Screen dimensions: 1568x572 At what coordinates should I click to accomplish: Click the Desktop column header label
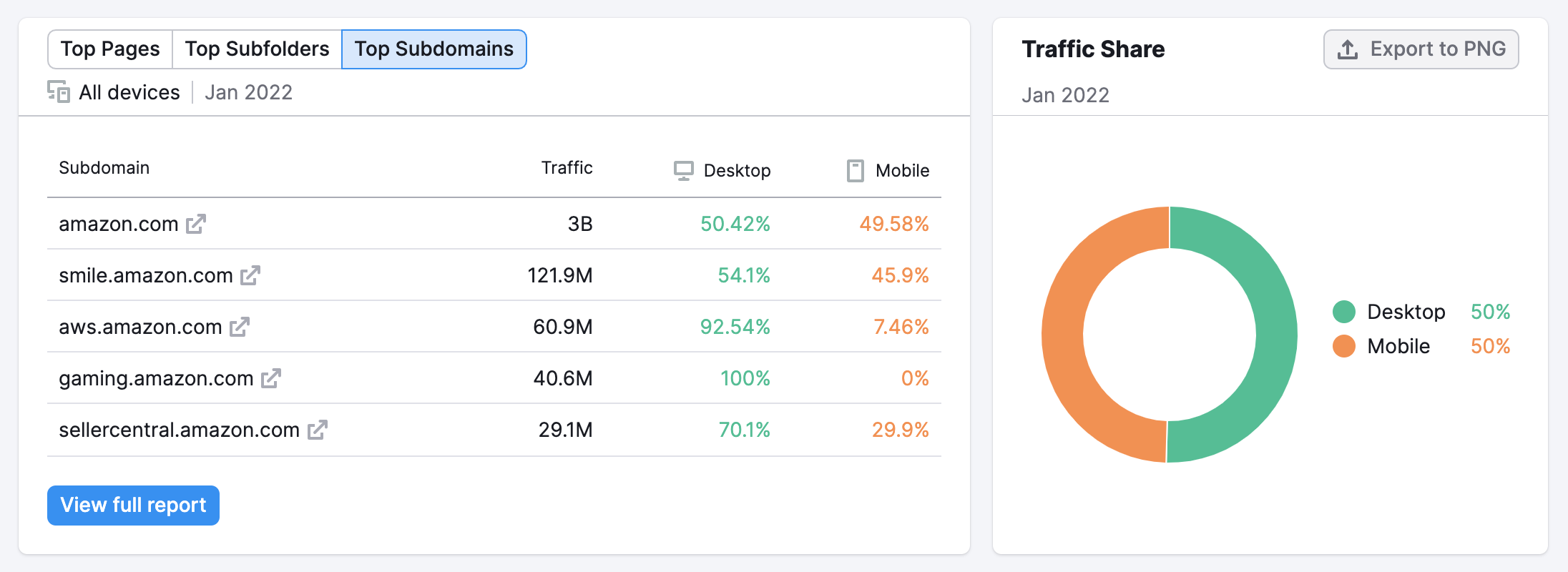point(737,171)
